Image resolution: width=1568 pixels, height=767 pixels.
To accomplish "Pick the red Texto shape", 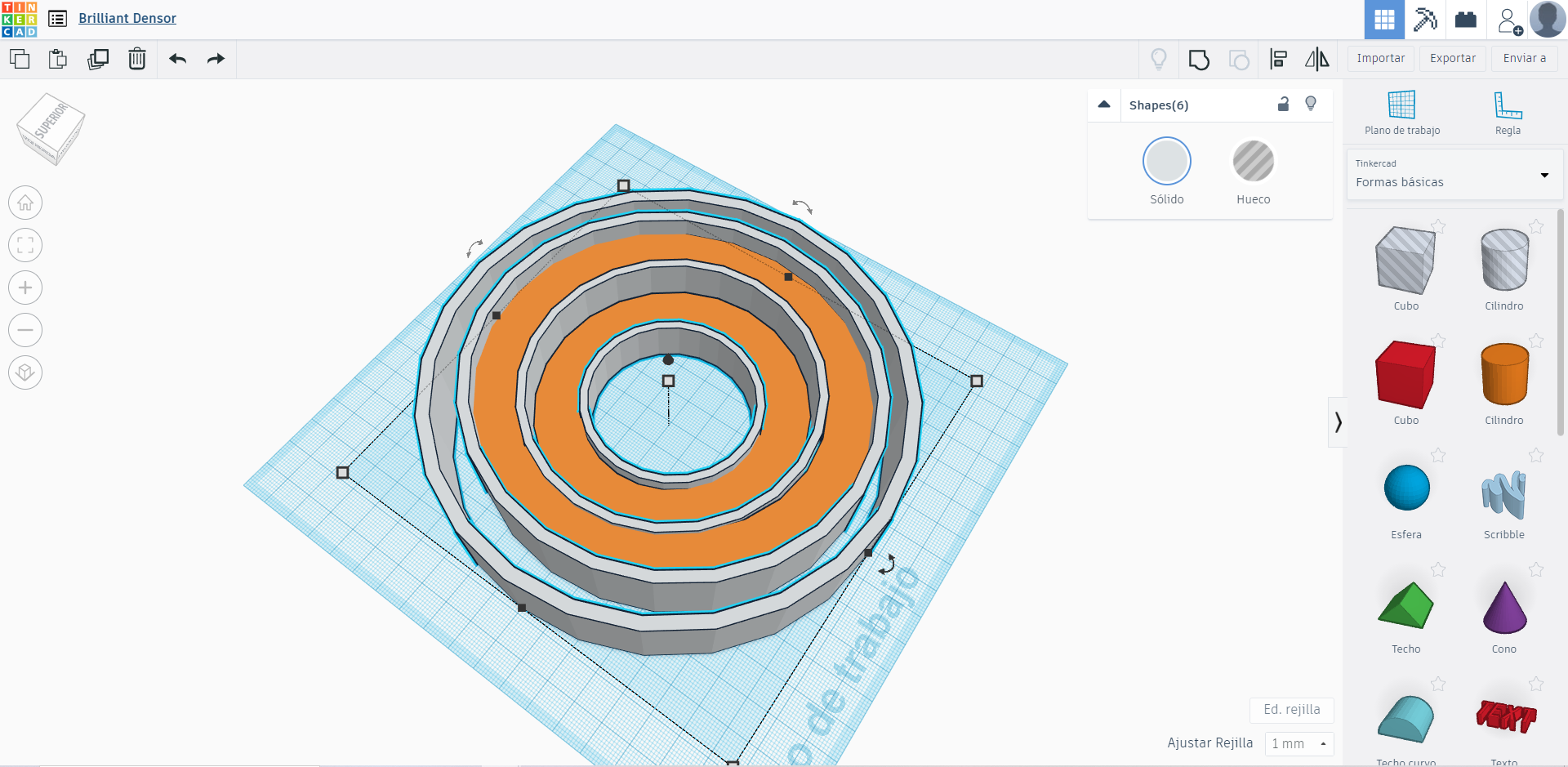I will point(1506,716).
